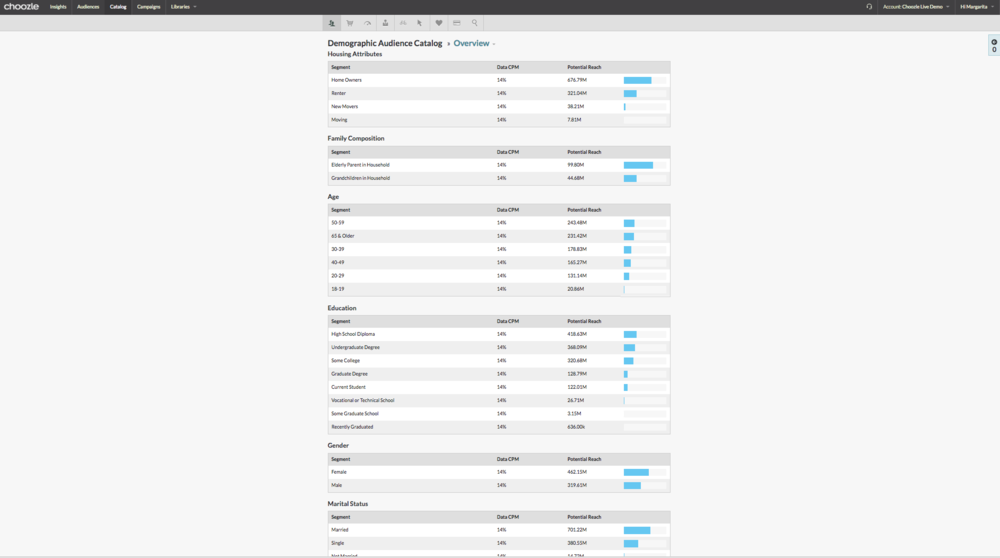1000x558 pixels.
Task: Open the Insights menu
Action: click(x=58, y=7)
